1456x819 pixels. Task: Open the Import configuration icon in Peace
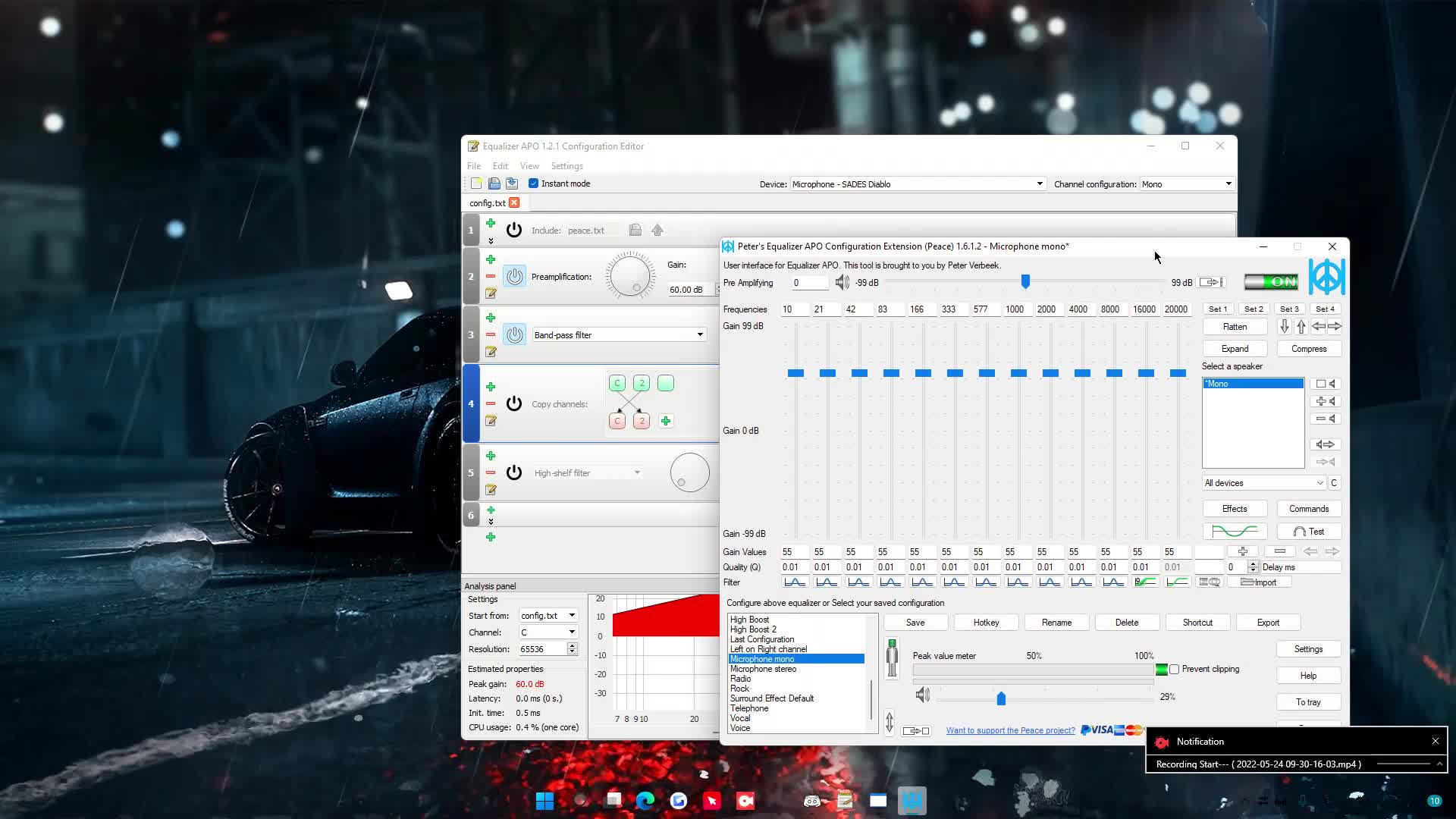(x=1260, y=582)
